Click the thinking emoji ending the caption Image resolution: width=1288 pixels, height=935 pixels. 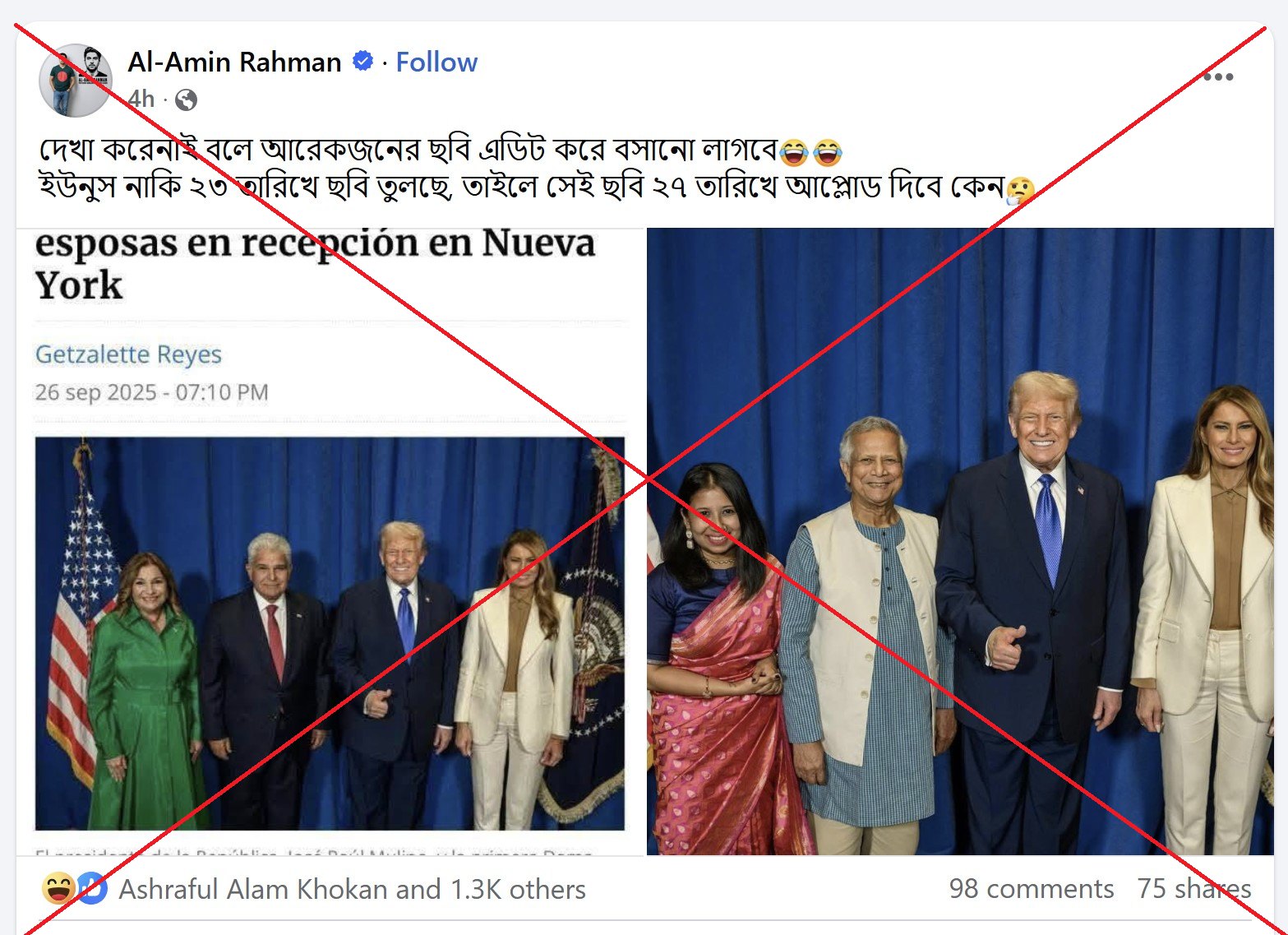coord(1020,190)
